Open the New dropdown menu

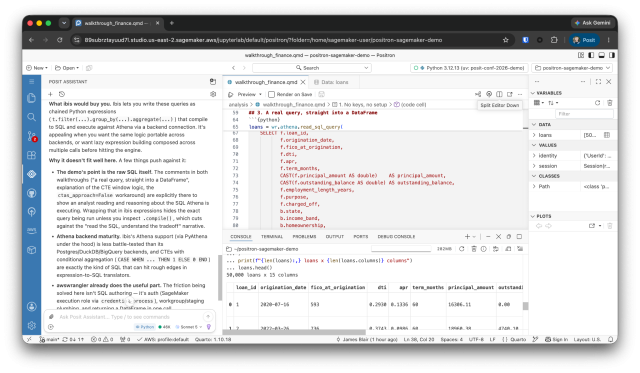tap(37, 68)
